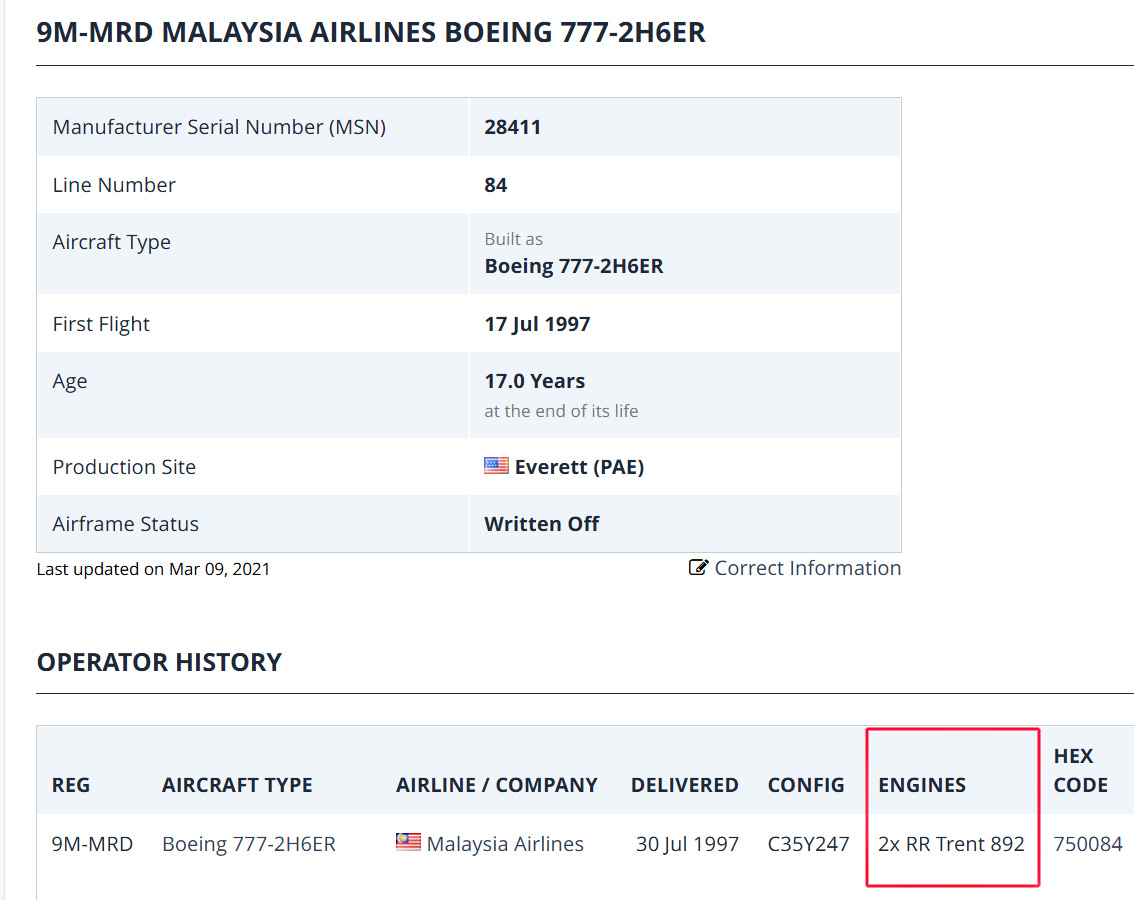Click the US flag icon beside Everett
1134x900 pixels.
(496, 466)
